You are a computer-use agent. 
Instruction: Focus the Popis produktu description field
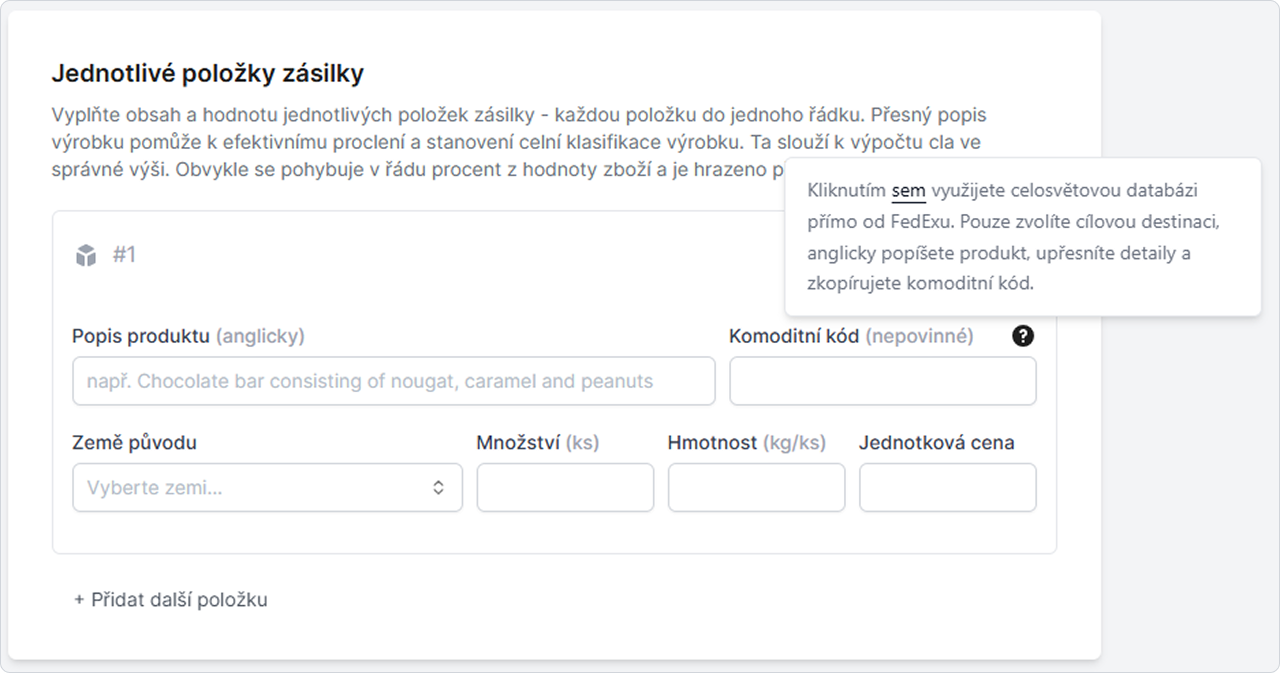pos(393,381)
